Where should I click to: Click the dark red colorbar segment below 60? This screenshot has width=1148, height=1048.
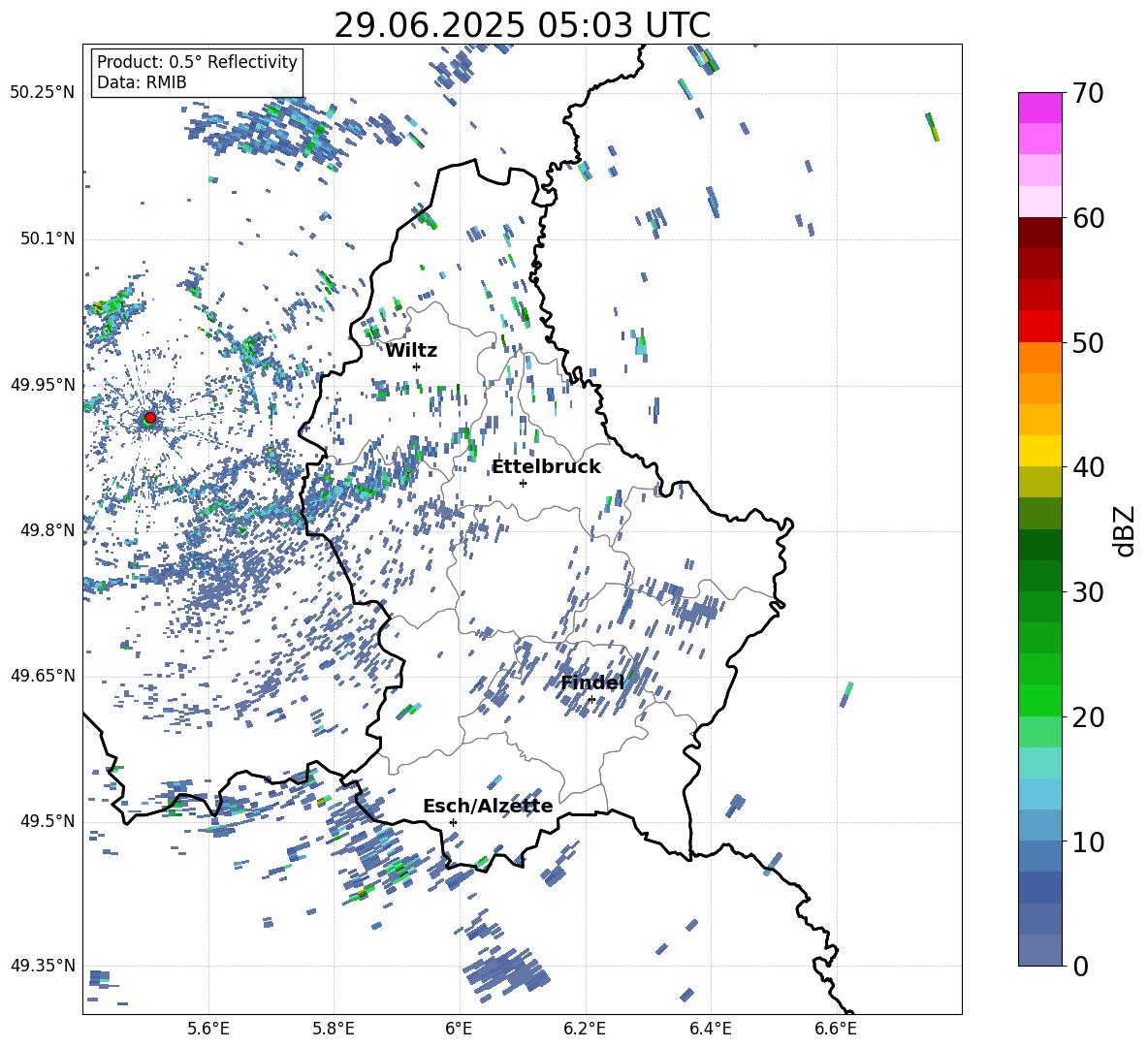click(x=1039, y=234)
